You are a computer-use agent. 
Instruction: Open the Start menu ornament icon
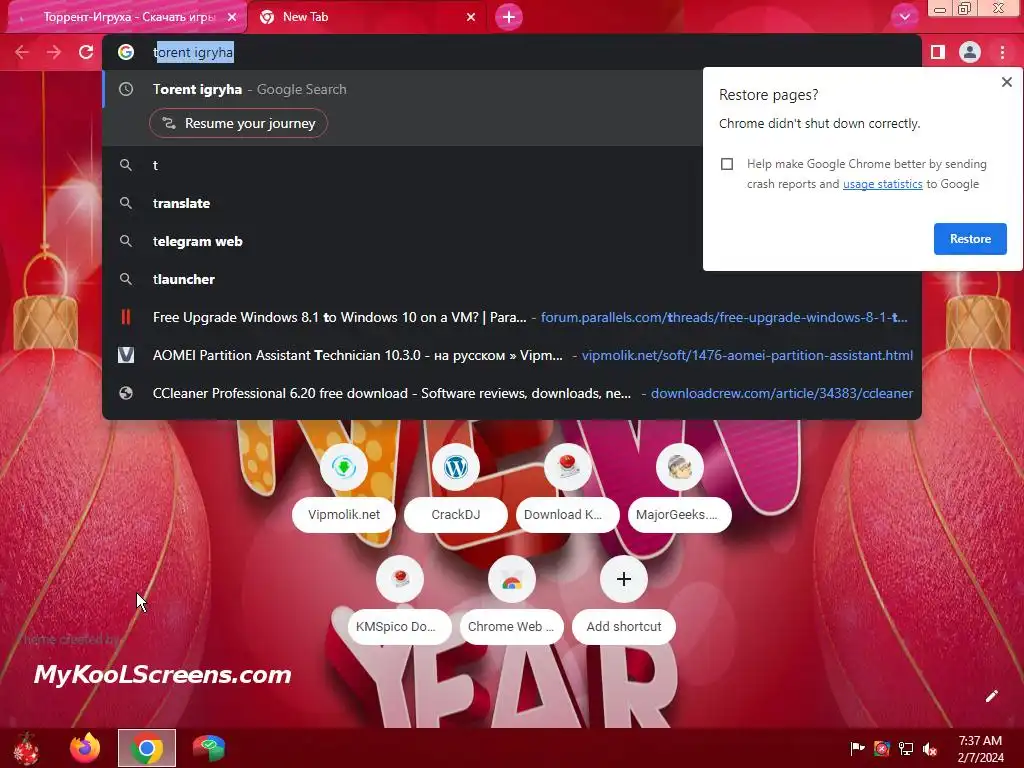26,748
